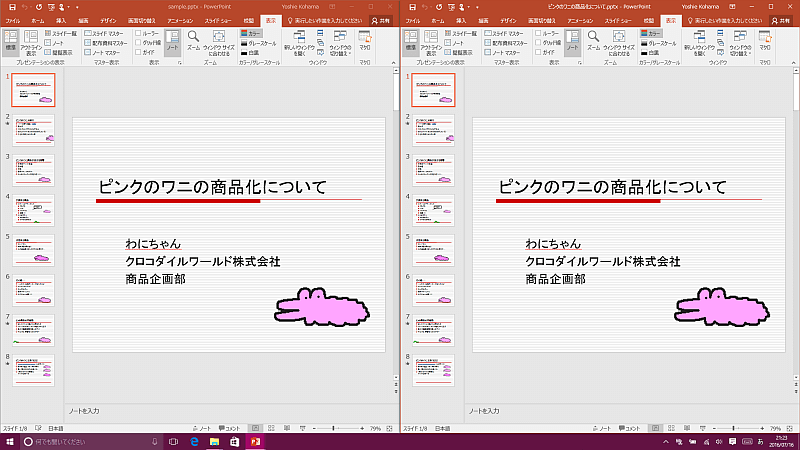Click Save icon in sample.pptx window
The width and height of the screenshot is (800, 450).
[12, 7]
